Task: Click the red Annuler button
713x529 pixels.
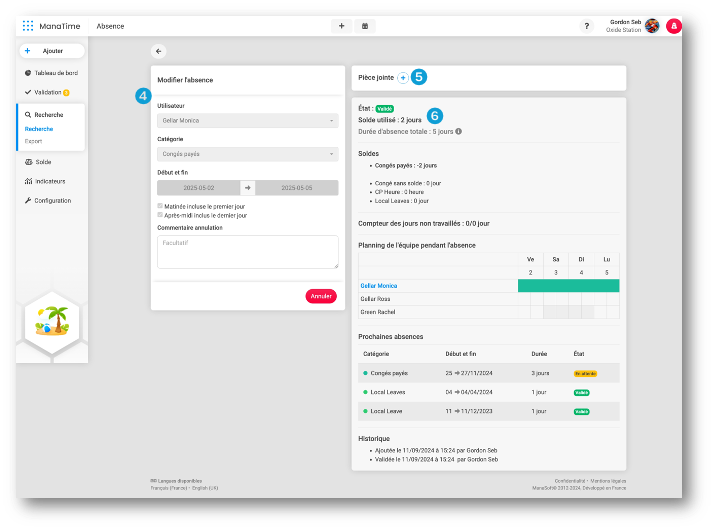Action: (x=320, y=296)
